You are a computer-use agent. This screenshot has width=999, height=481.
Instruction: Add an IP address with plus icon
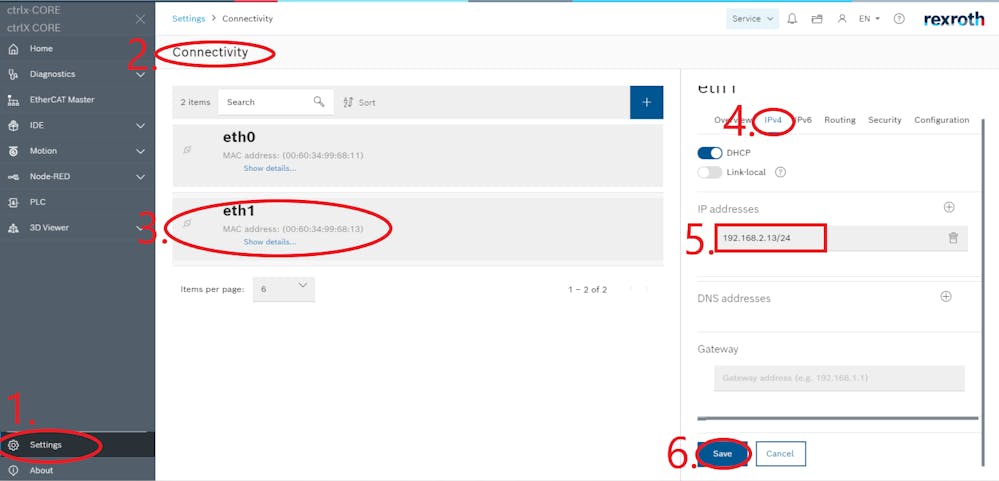pos(949,208)
